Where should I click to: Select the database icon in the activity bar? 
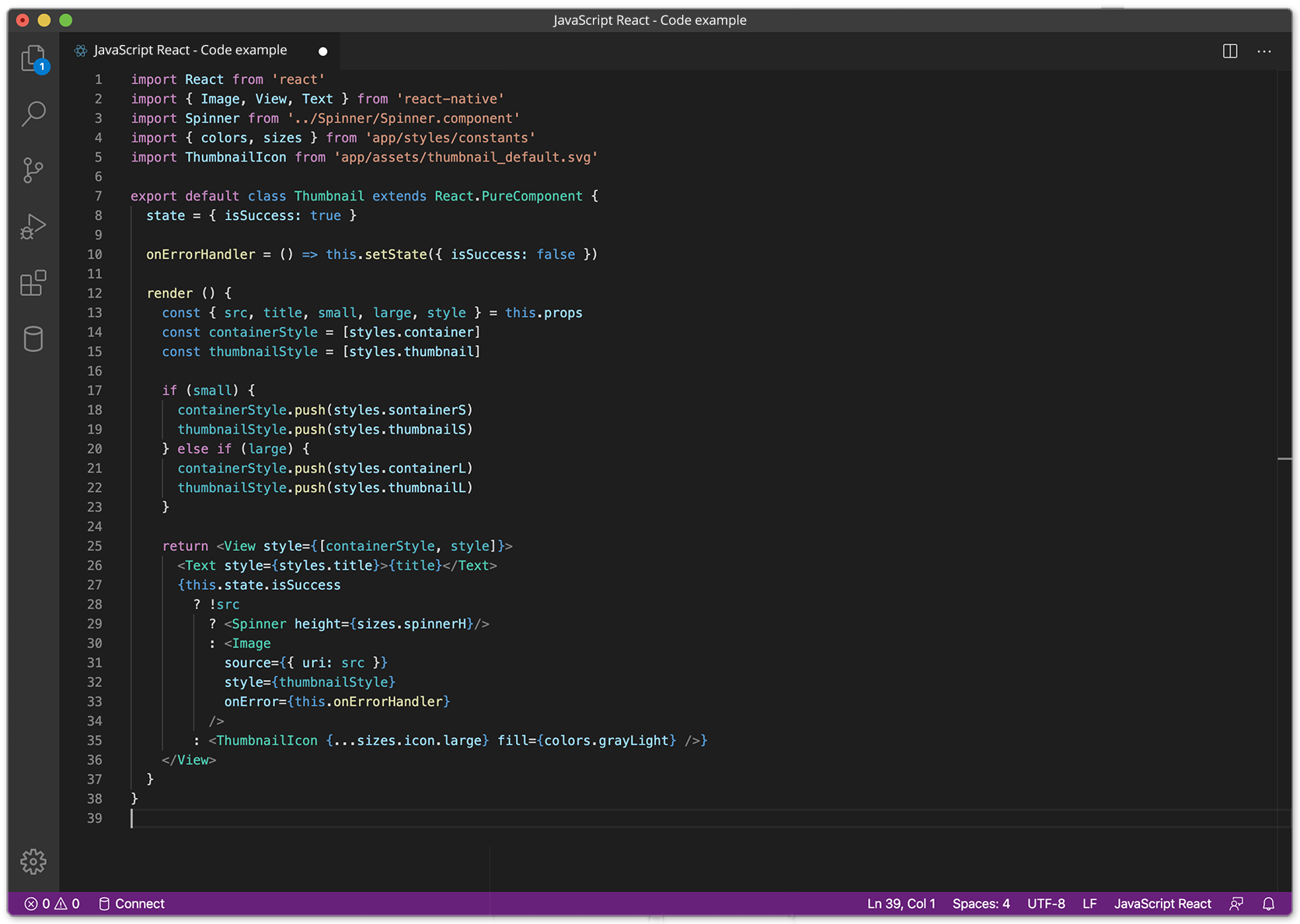click(33, 340)
